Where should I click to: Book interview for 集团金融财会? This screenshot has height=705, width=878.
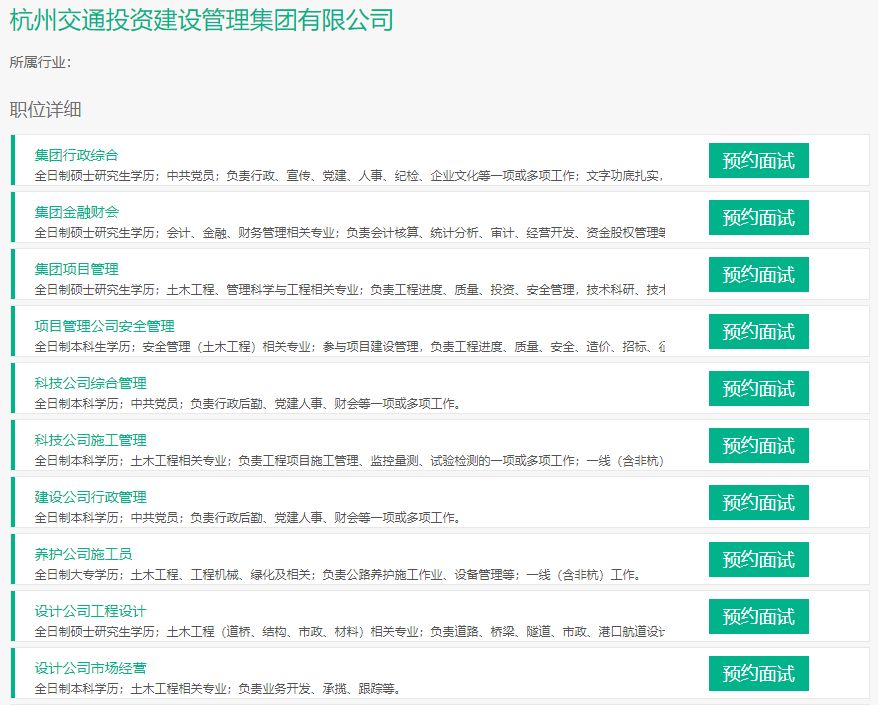click(x=759, y=218)
